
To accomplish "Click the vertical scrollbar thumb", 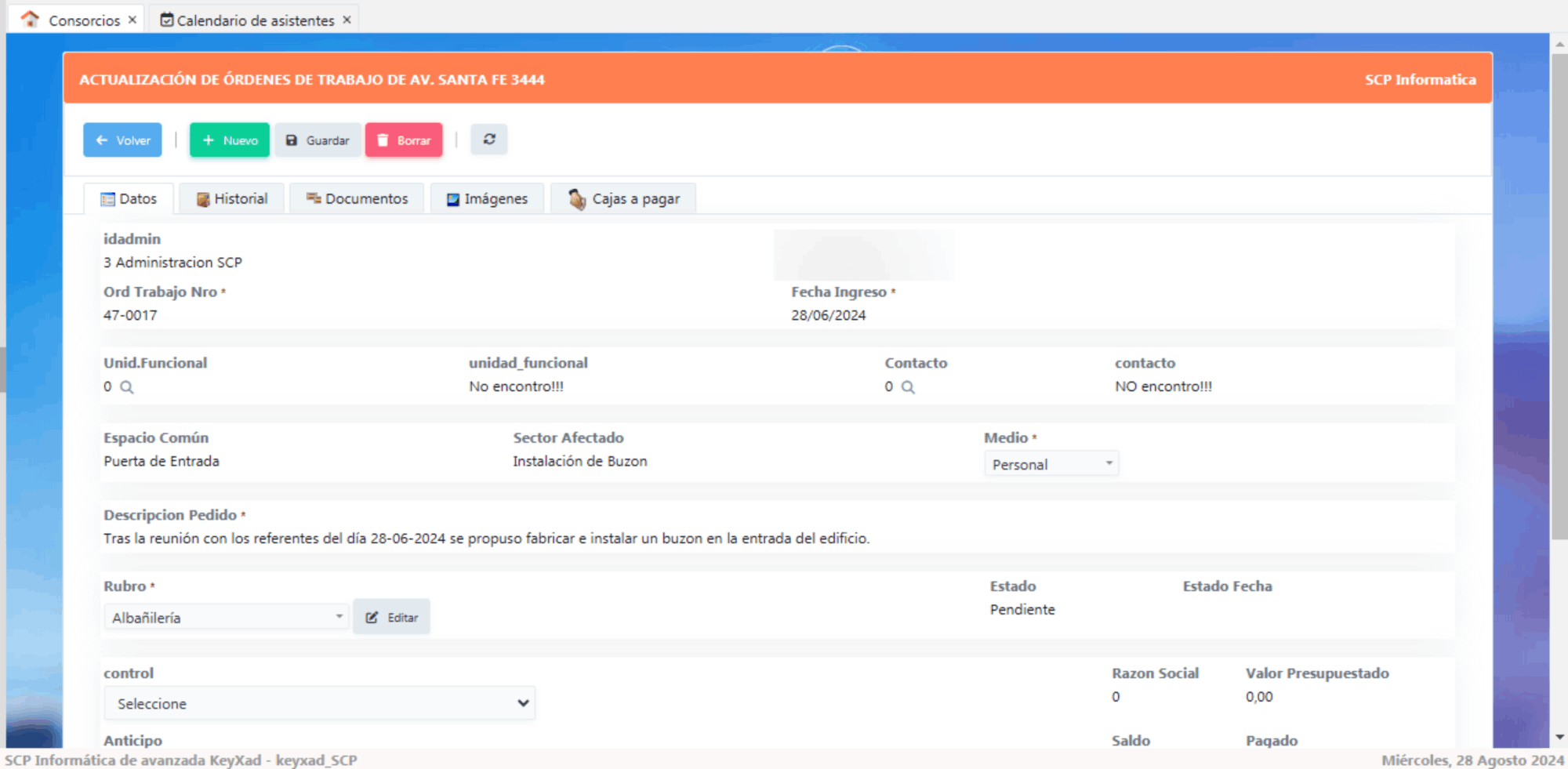I will [1559, 296].
